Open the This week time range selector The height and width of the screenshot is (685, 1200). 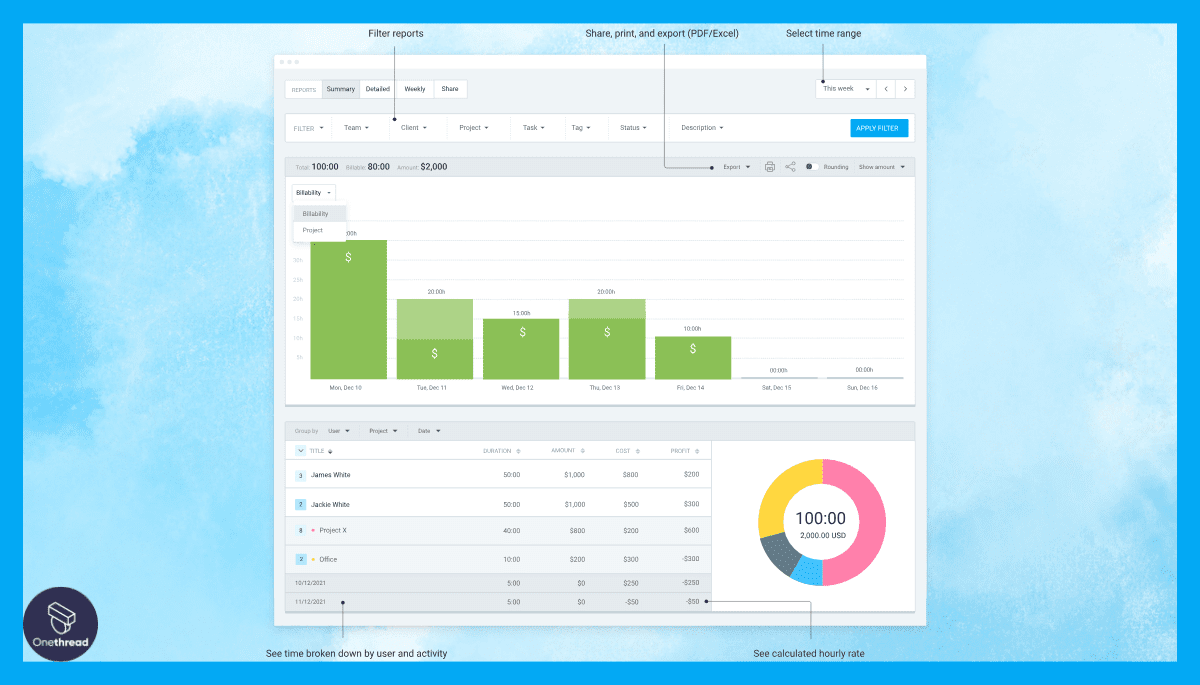[x=843, y=88]
